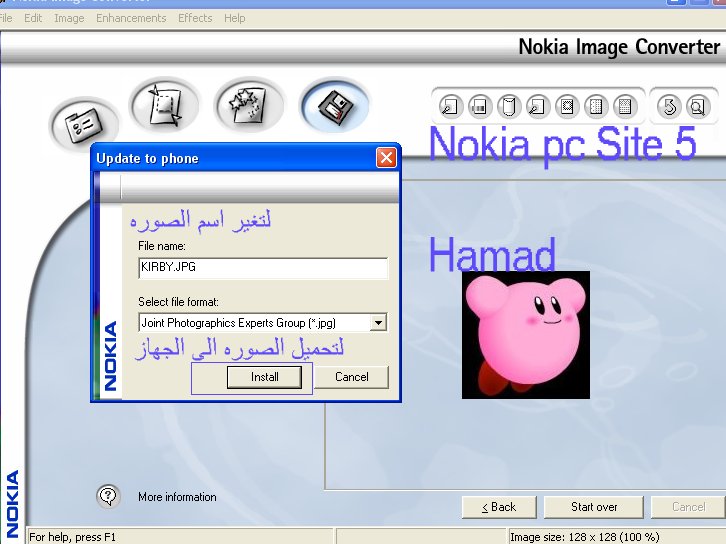Close the Update to phone dialog
The image size is (726, 544).
click(386, 158)
